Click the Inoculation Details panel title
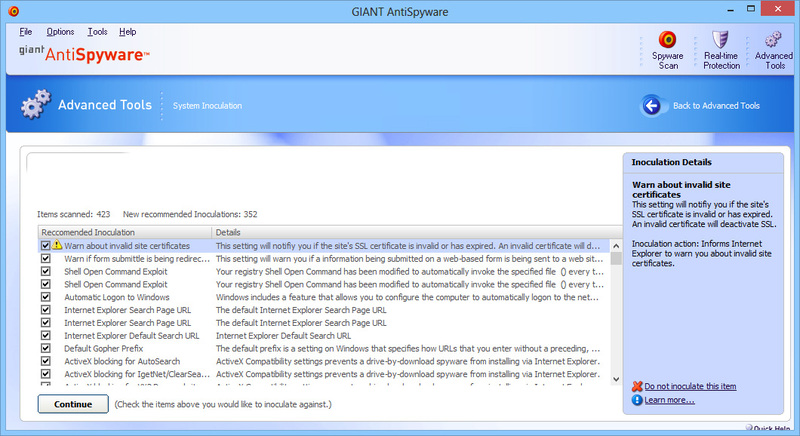The height and width of the screenshot is (436, 800). tap(671, 162)
